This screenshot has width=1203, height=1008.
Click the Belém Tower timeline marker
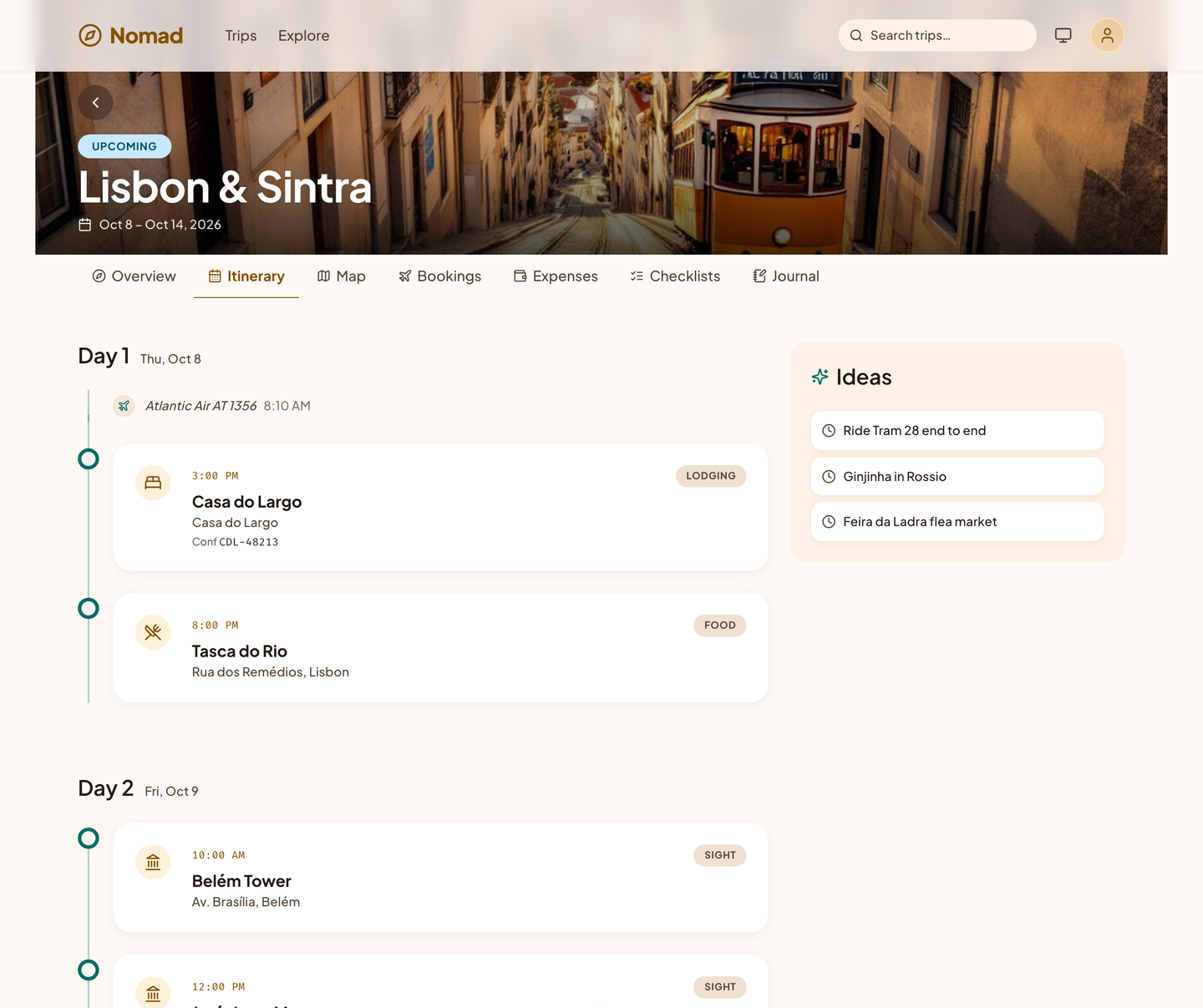click(x=89, y=838)
